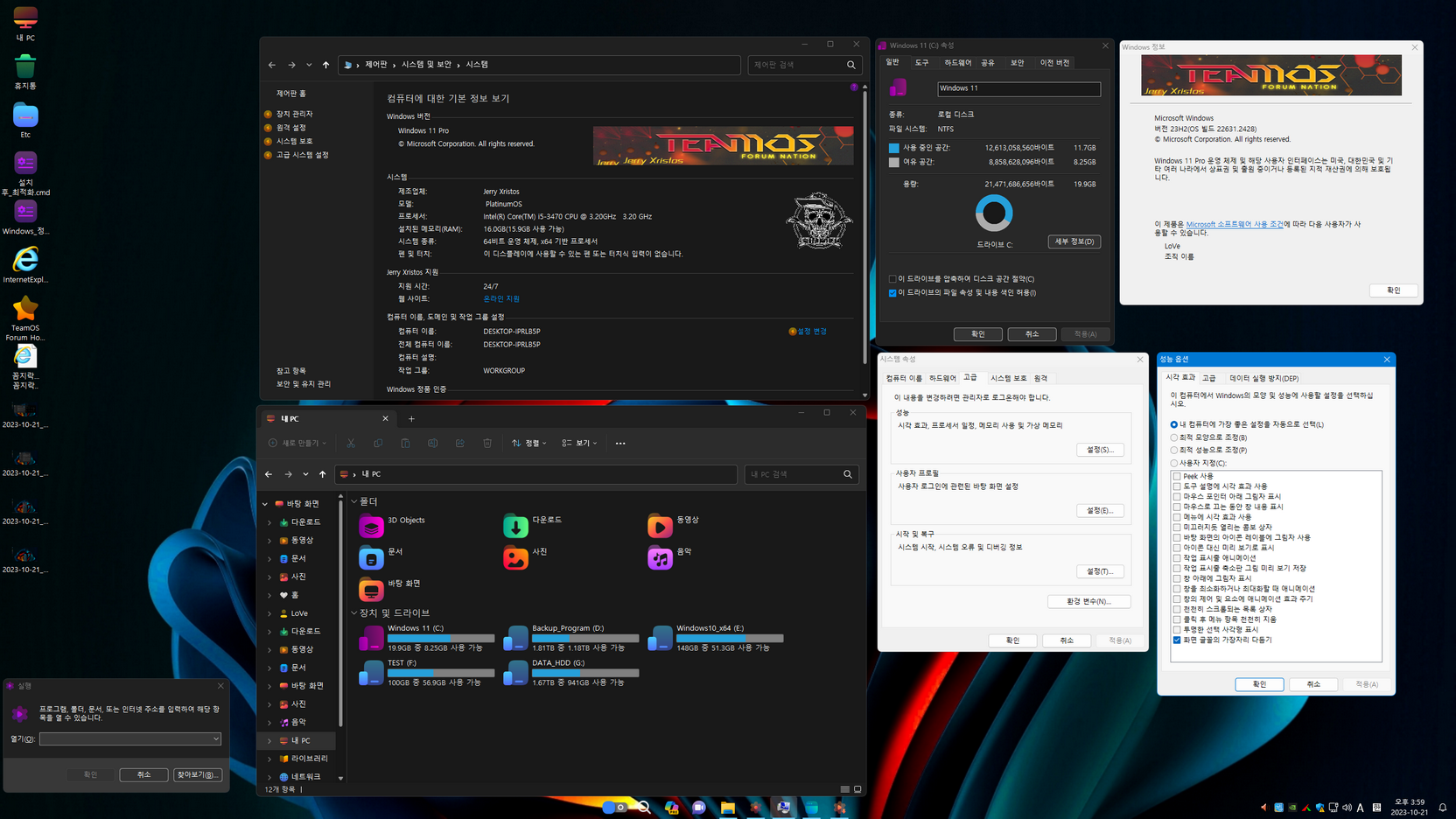The image size is (1456, 819).
Task: Open Microsoft 소프트웨어 사용 조건 link
Action: pos(1235,224)
